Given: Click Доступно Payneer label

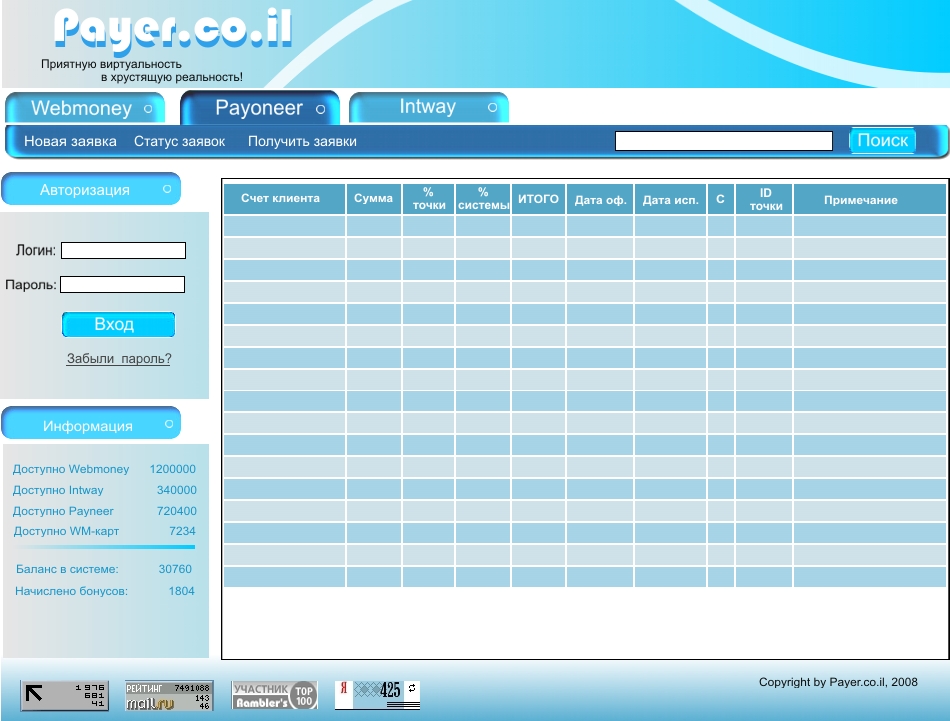Looking at the screenshot, I should click(63, 511).
